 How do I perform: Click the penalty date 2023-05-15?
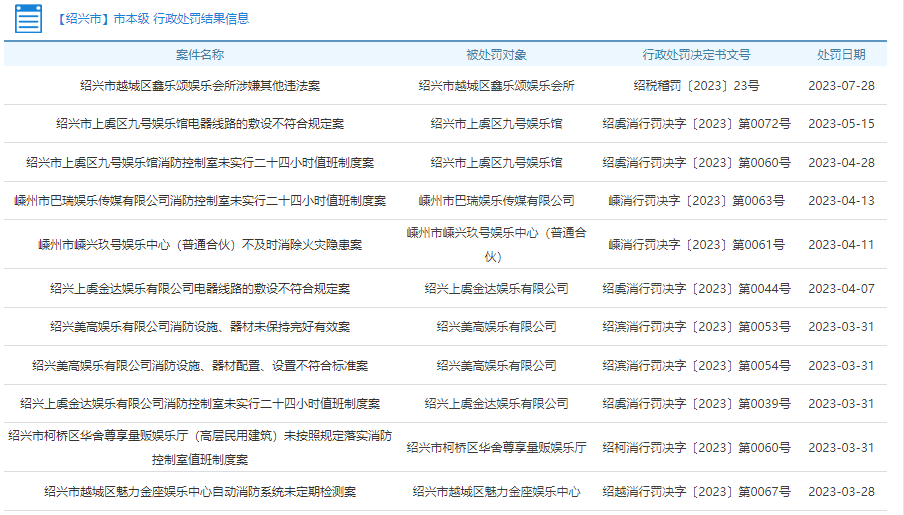pos(841,124)
